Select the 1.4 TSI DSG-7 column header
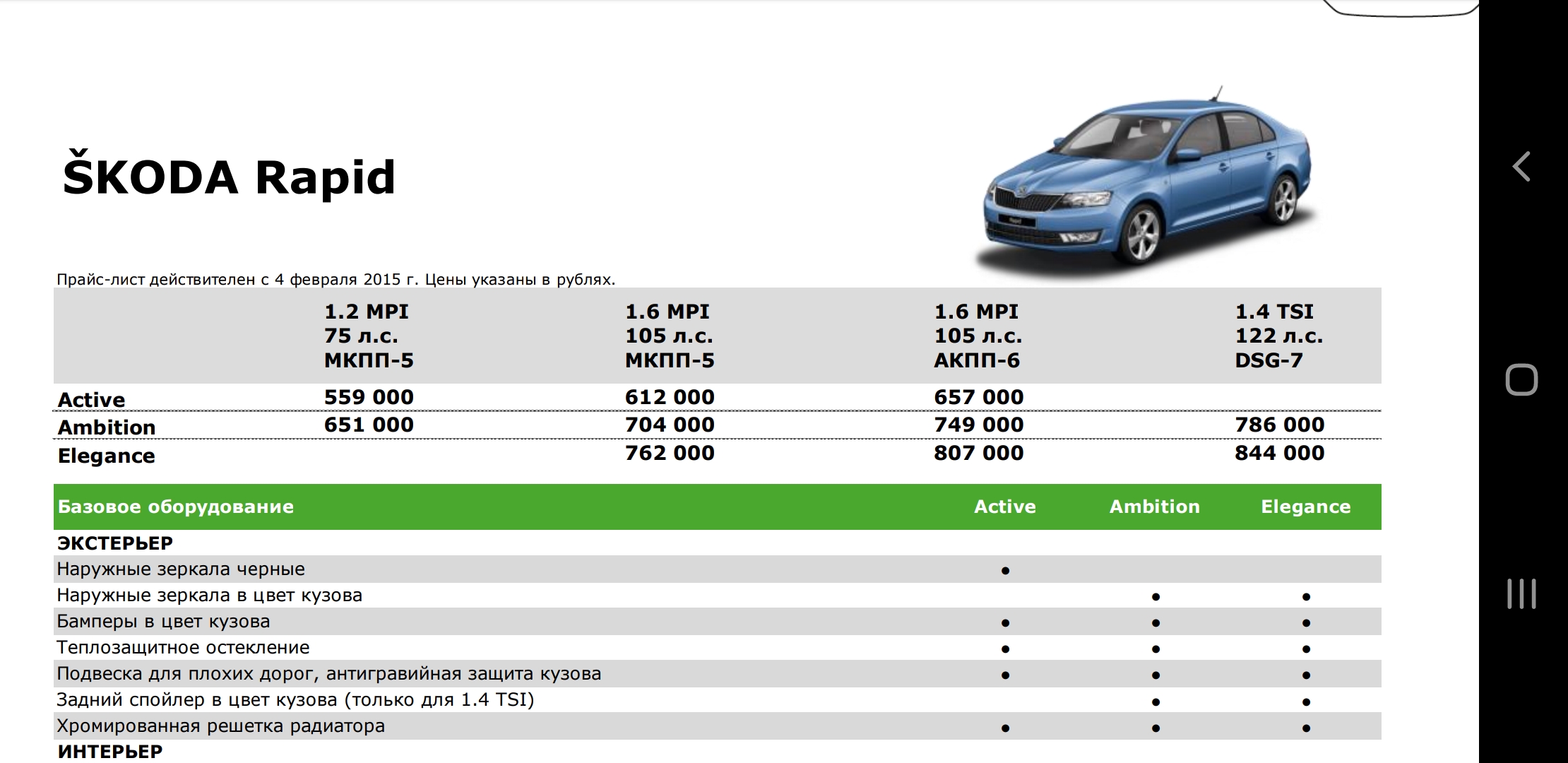The height and width of the screenshot is (763, 1568). (1278, 336)
